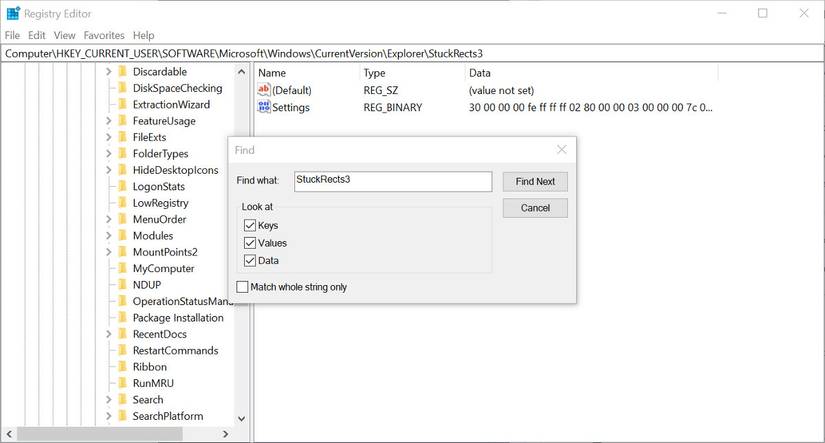Open the Edit menu
This screenshot has width=825, height=443.
click(37, 35)
